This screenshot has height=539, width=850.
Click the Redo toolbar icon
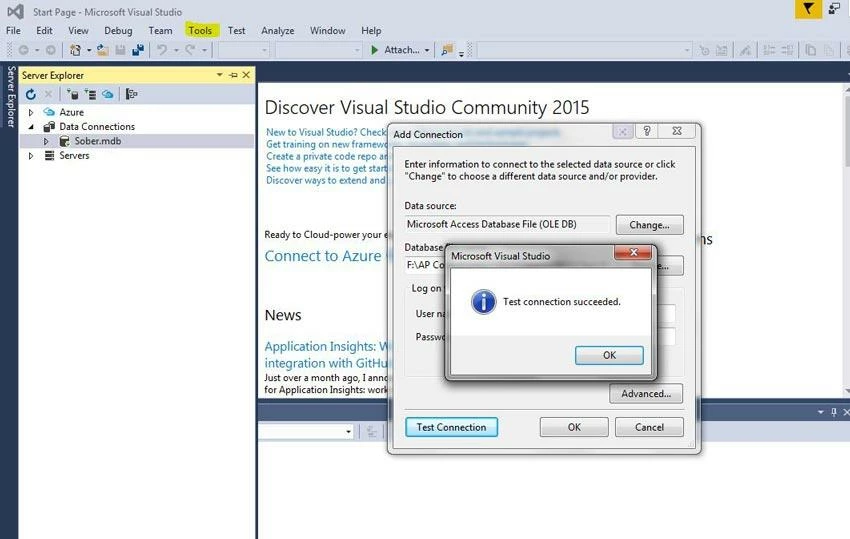click(x=190, y=50)
